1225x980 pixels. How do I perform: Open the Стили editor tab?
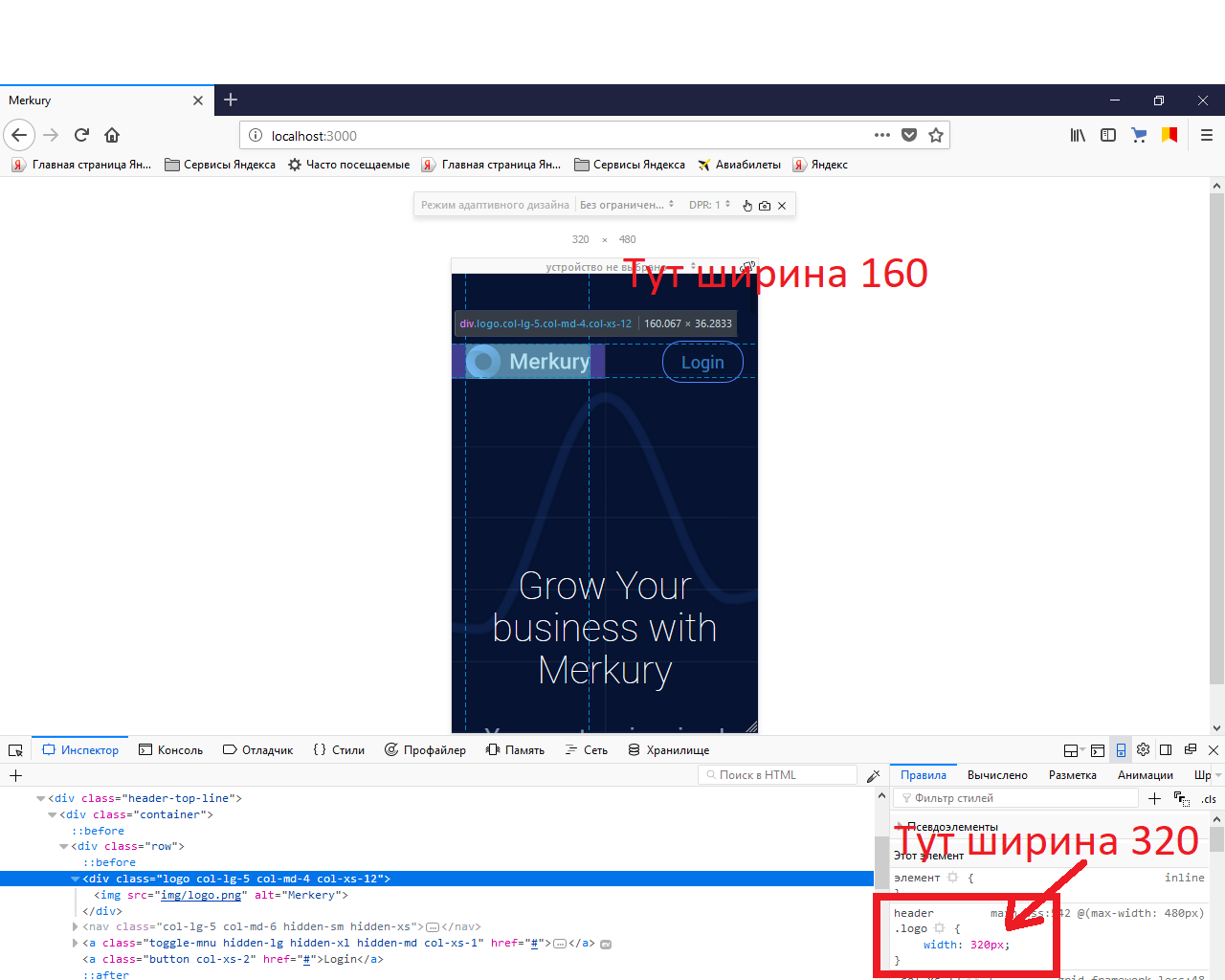click(x=339, y=750)
